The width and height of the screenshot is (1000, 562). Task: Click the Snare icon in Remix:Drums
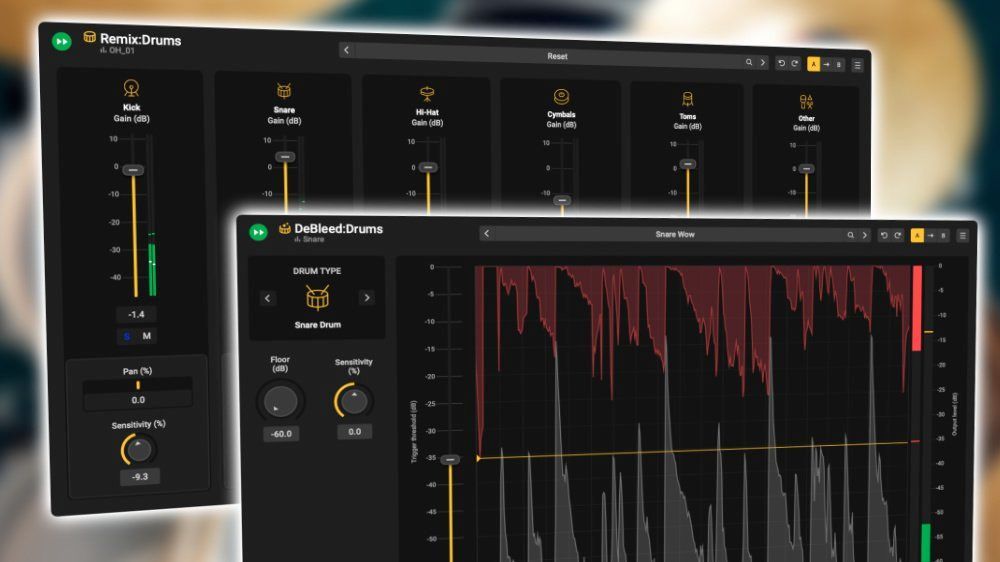pyautogui.click(x=284, y=91)
